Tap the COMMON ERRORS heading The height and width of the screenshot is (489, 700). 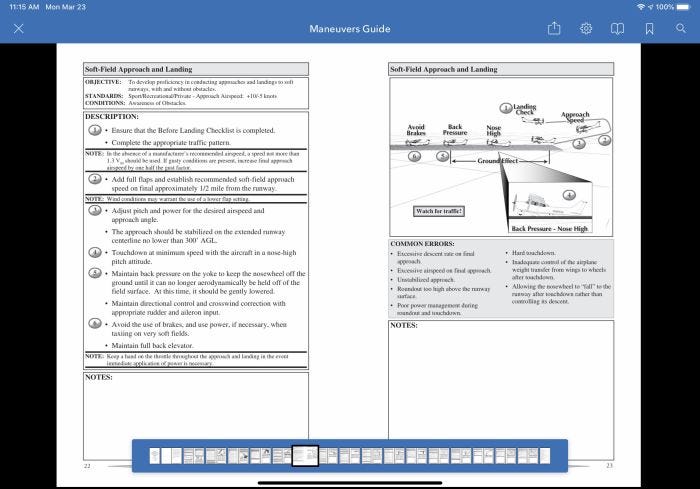point(421,243)
